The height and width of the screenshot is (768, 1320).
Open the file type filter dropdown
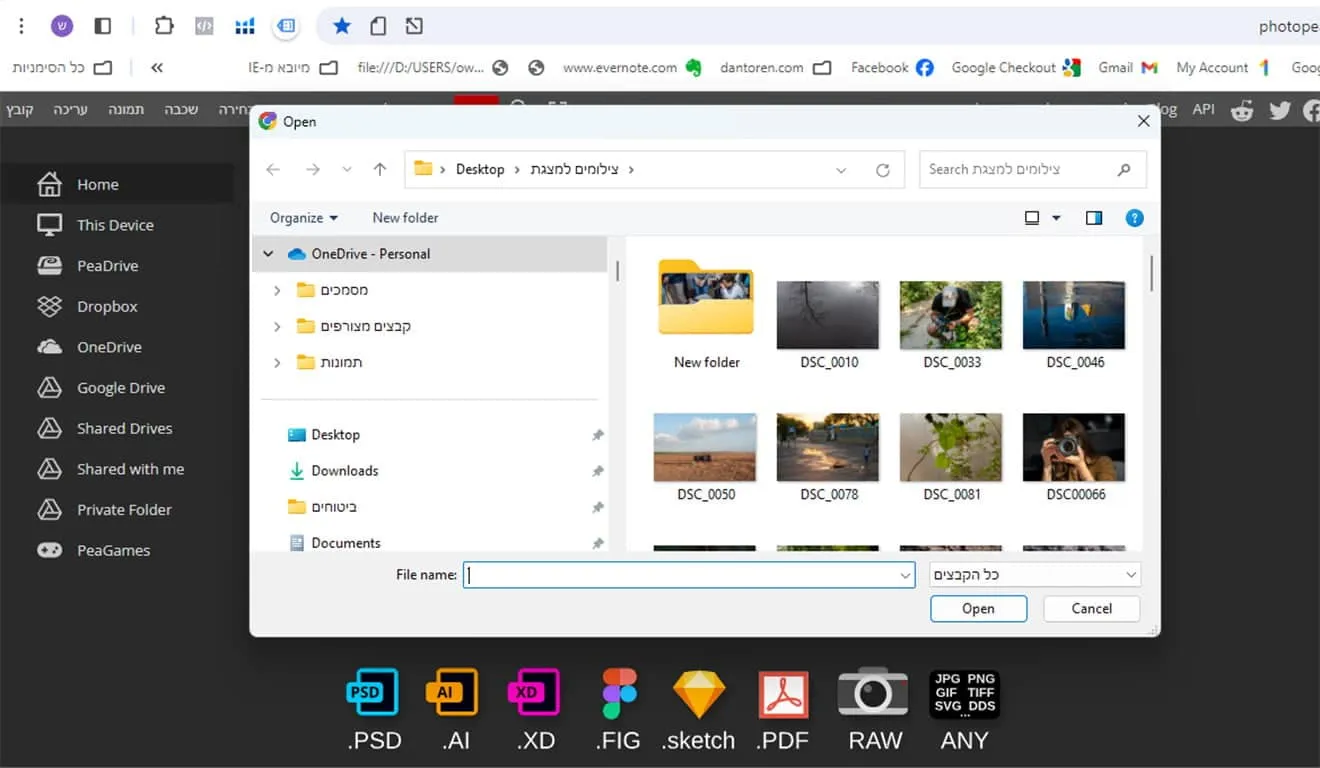(1035, 575)
